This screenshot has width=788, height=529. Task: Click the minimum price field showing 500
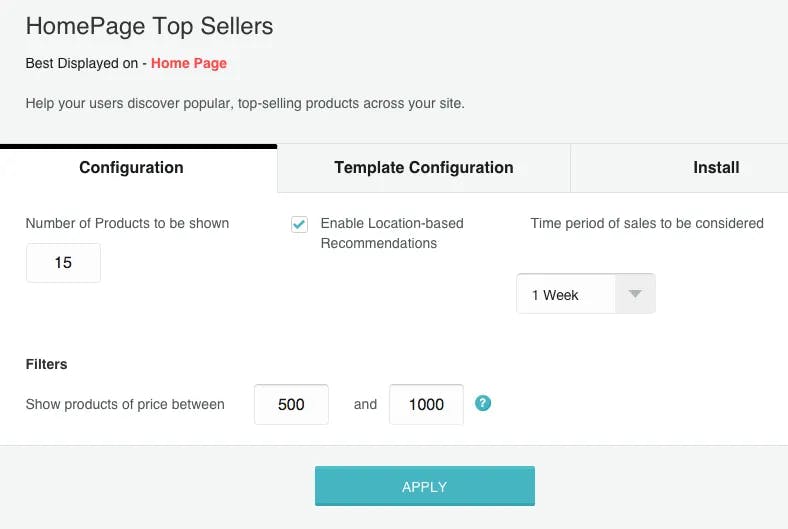(291, 404)
